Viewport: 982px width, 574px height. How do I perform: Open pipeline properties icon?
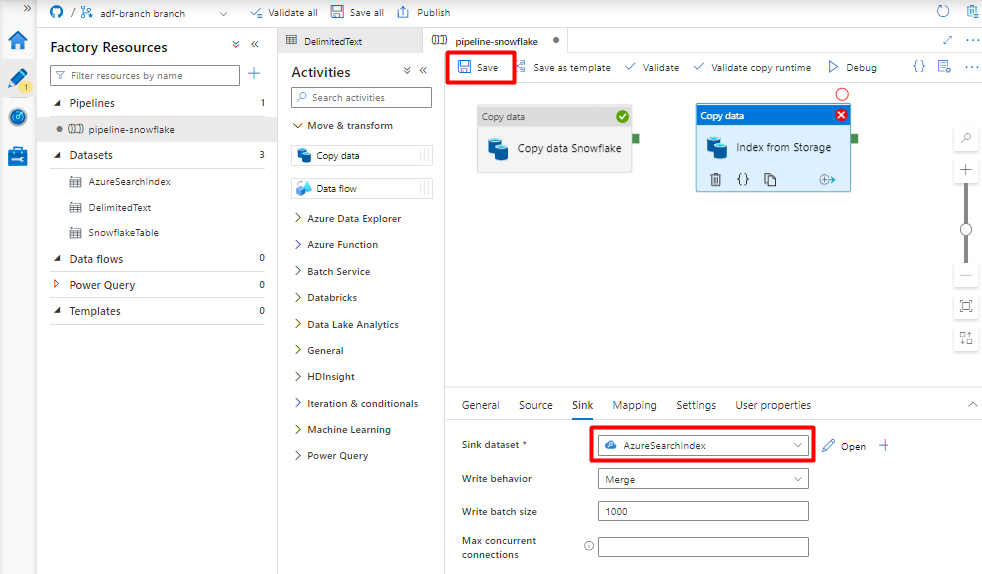tap(944, 66)
